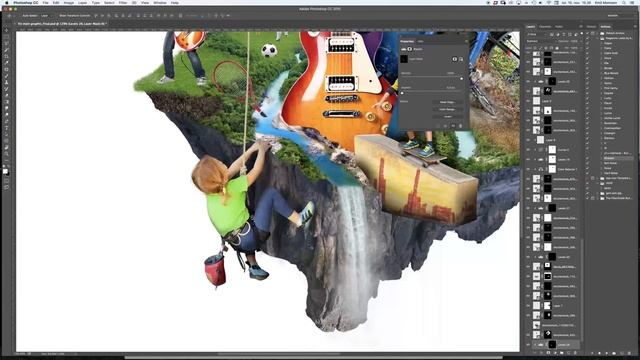Switch to the Paths tab
This screenshot has height=360, width=640.
pyautogui.click(x=559, y=27)
